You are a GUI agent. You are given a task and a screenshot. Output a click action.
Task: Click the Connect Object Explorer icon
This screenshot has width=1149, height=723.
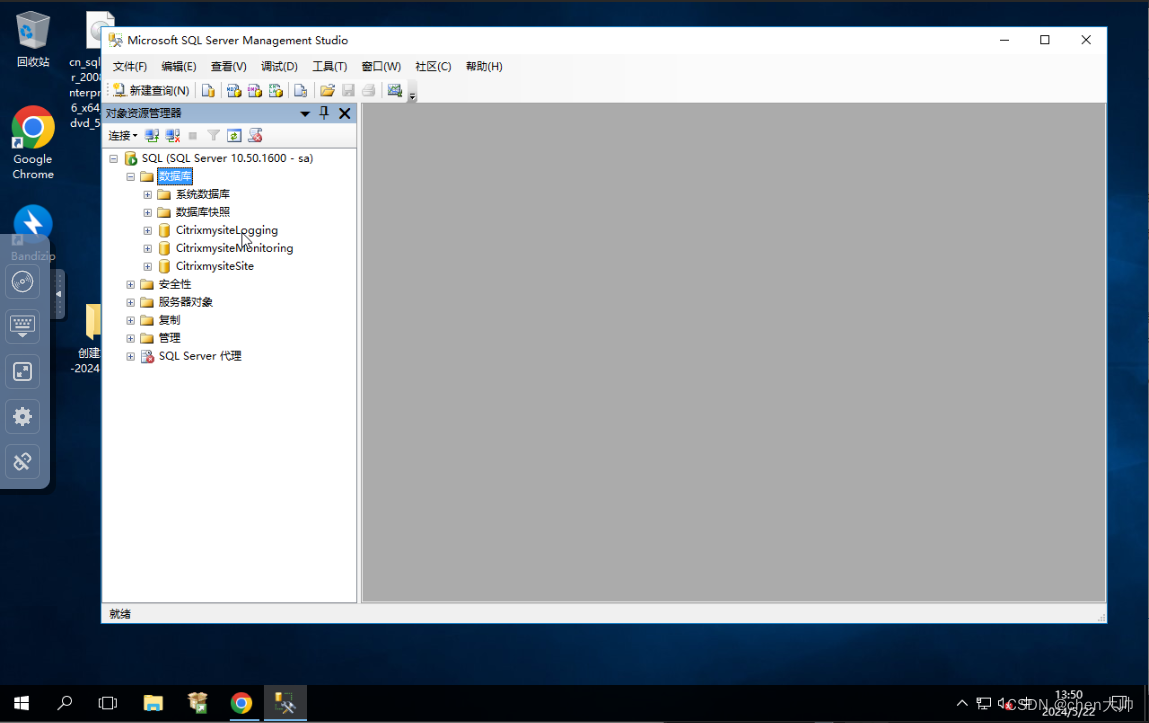coord(152,136)
